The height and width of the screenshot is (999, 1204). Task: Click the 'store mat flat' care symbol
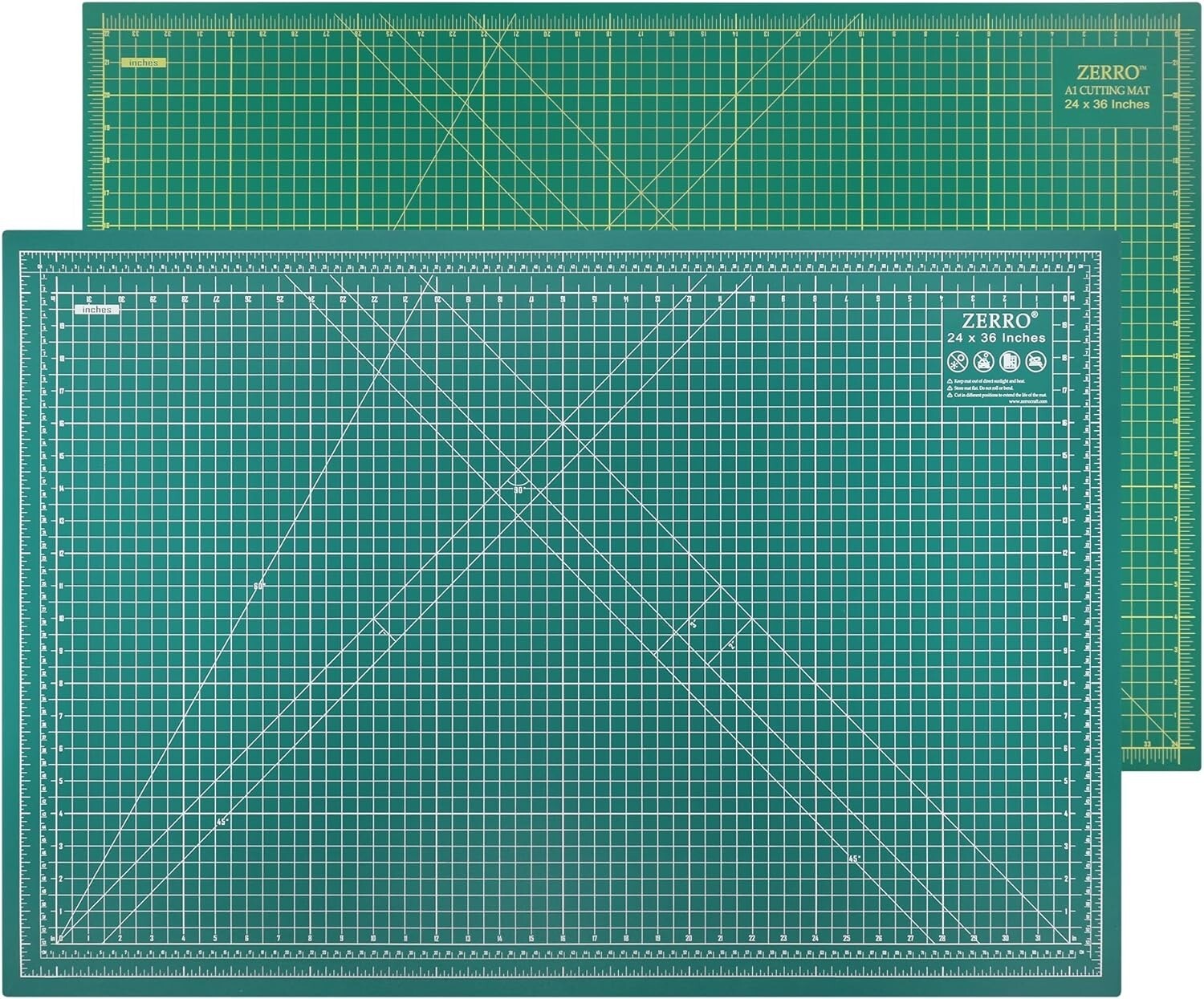(1009, 360)
